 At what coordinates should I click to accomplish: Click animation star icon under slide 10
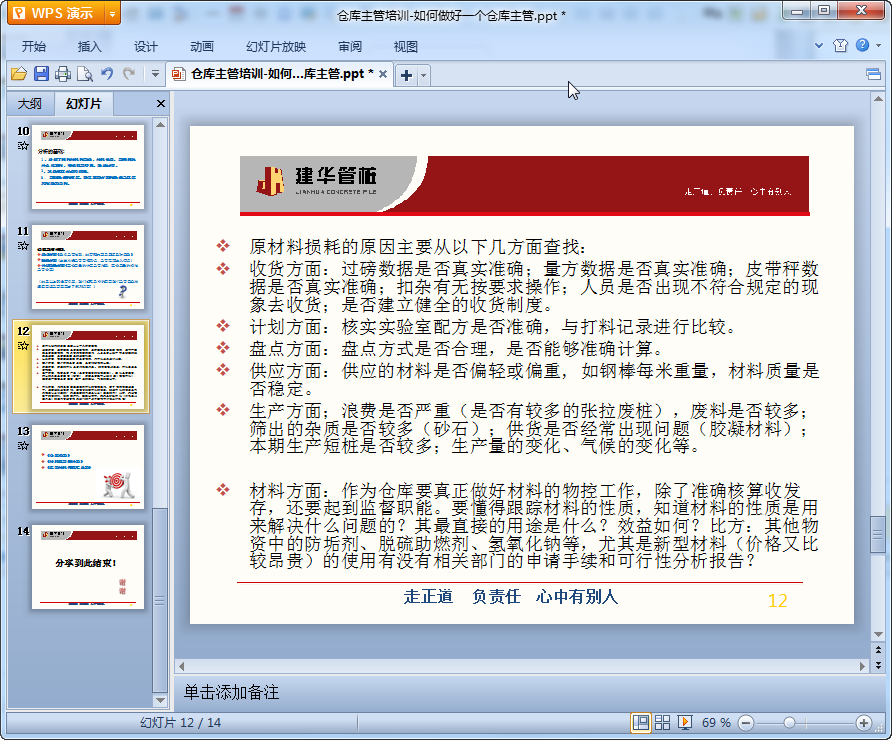(23, 146)
